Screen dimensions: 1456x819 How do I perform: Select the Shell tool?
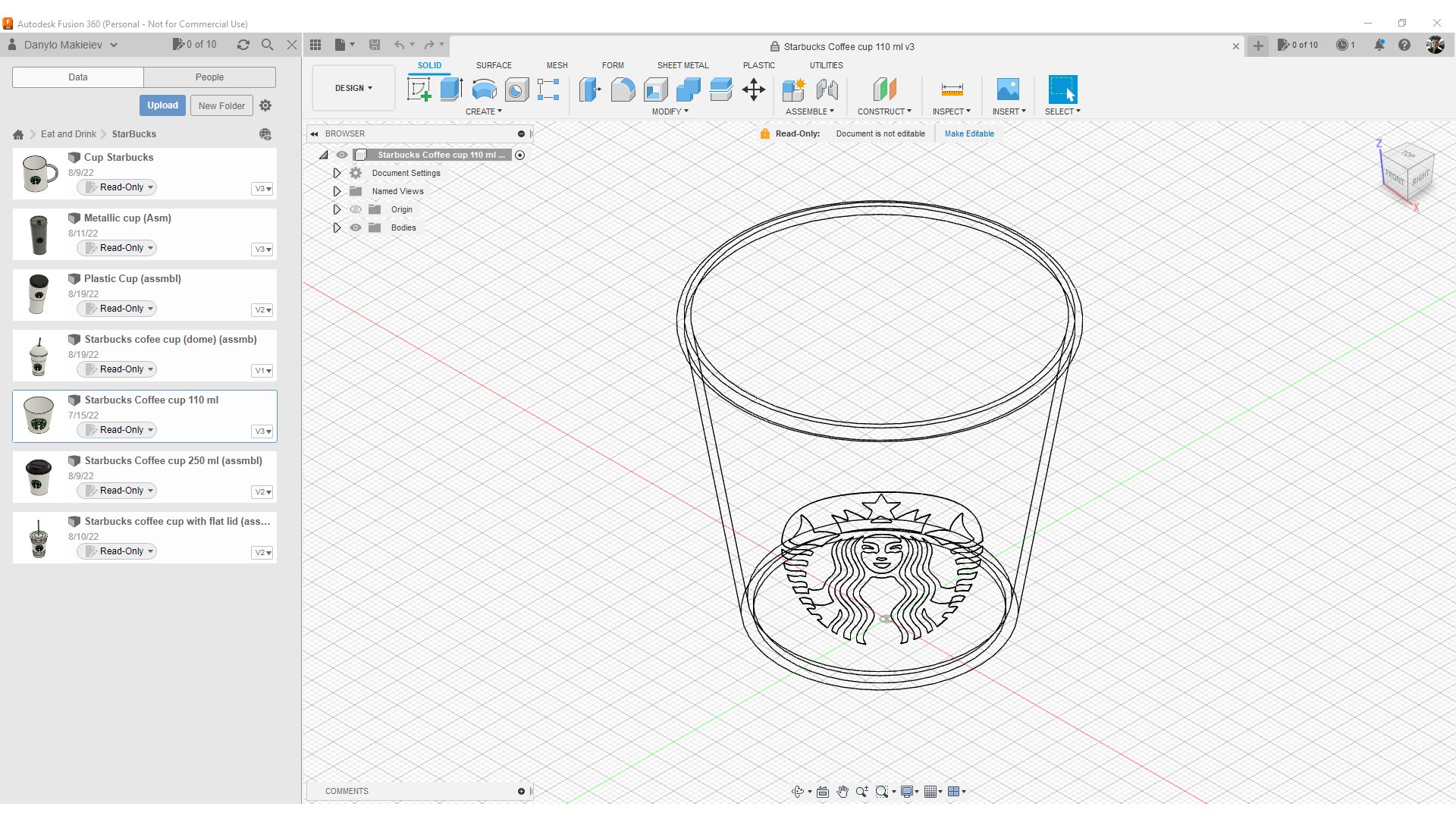click(x=655, y=89)
